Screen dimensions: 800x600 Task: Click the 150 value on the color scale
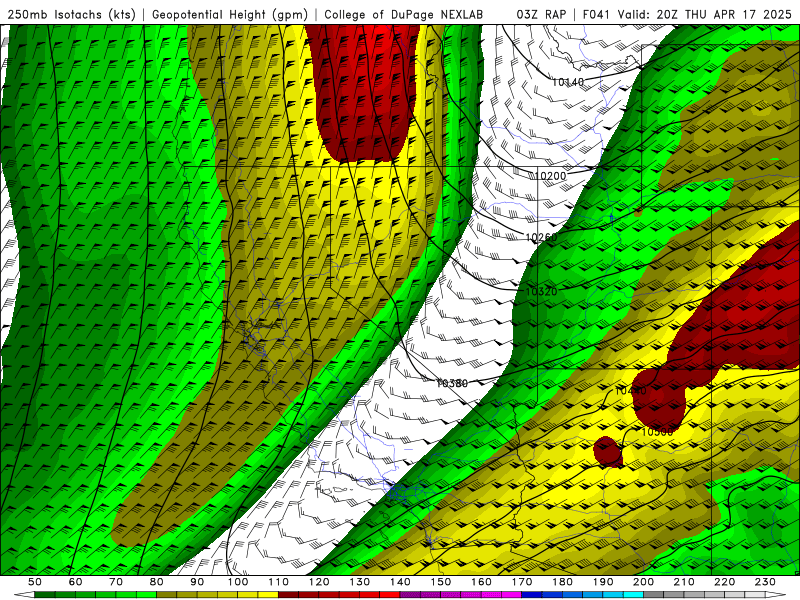[x=441, y=582]
